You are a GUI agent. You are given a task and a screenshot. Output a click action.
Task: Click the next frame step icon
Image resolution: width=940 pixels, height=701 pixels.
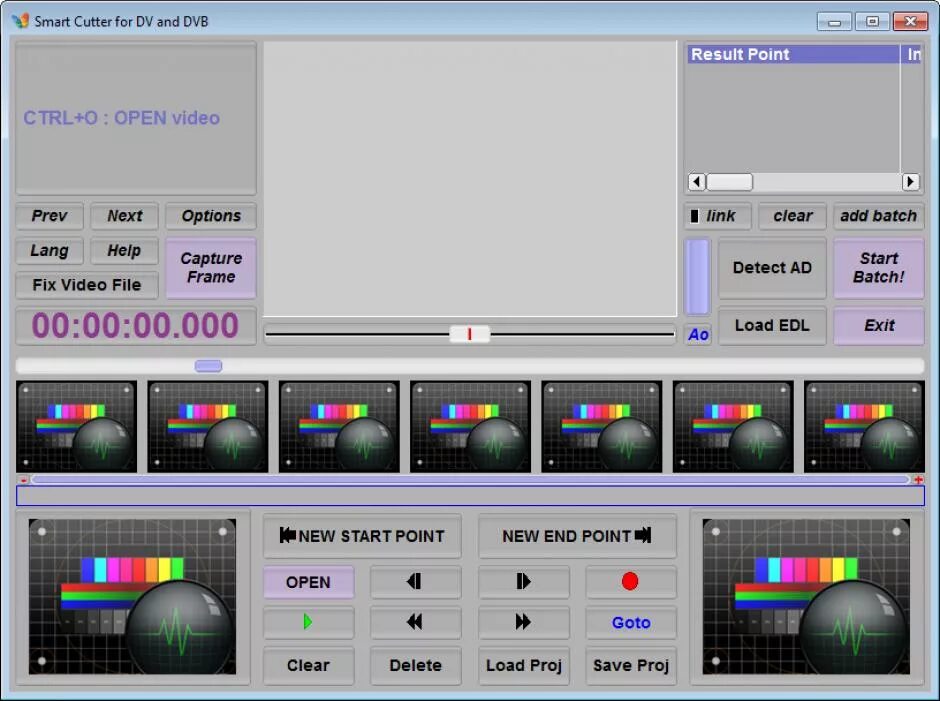523,581
